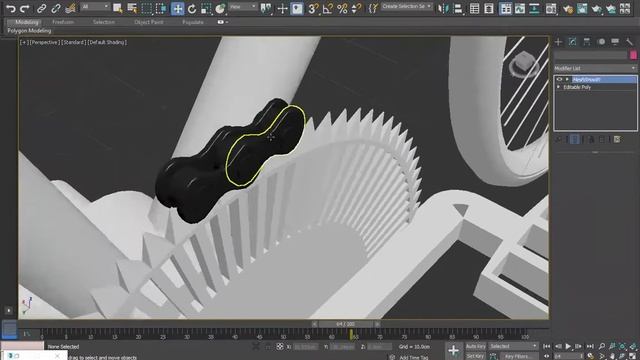Open the Rendered Frame Window icon
The image size is (640, 360).
(x=582, y=8)
